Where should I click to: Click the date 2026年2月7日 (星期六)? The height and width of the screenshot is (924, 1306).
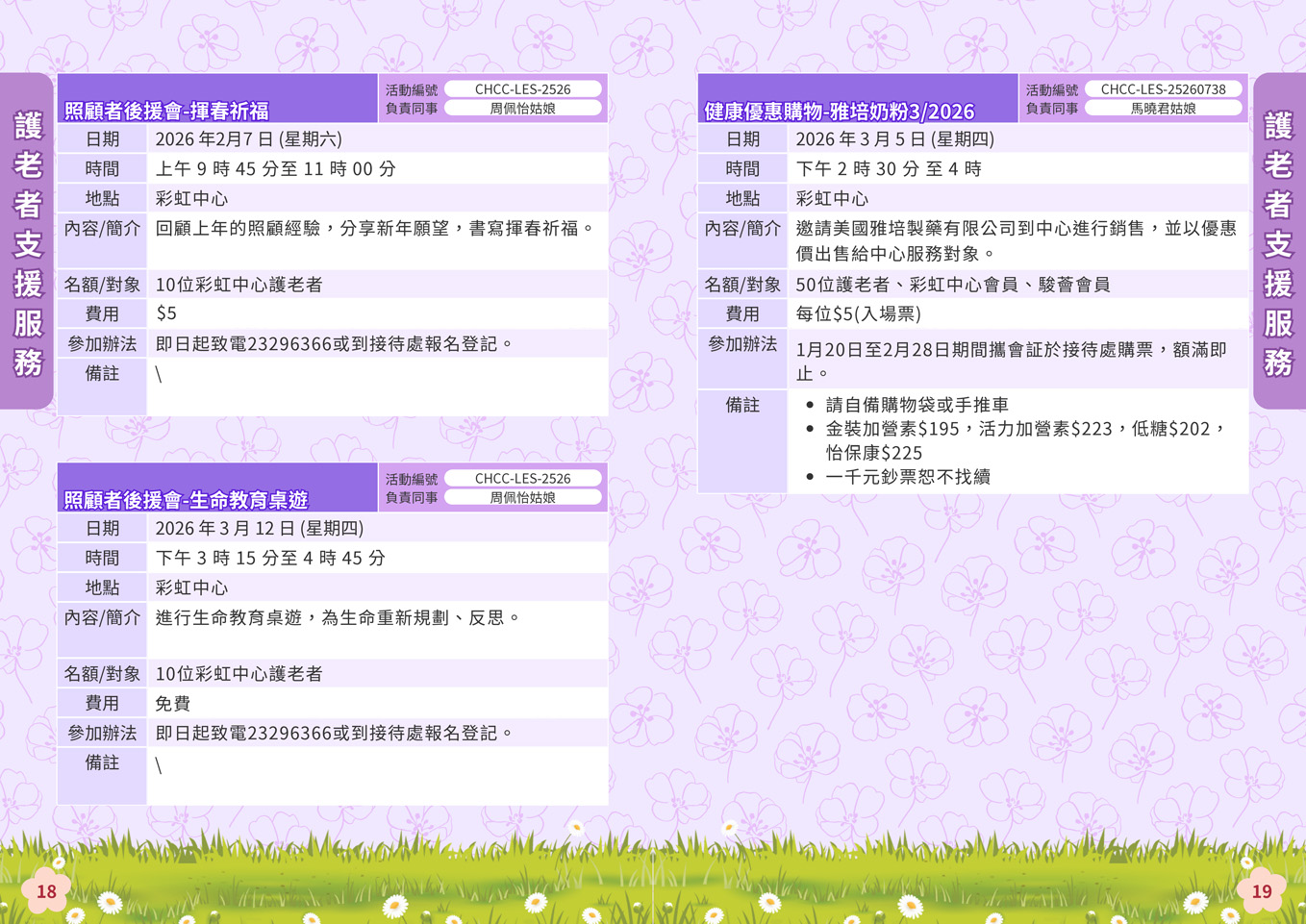[x=249, y=139]
